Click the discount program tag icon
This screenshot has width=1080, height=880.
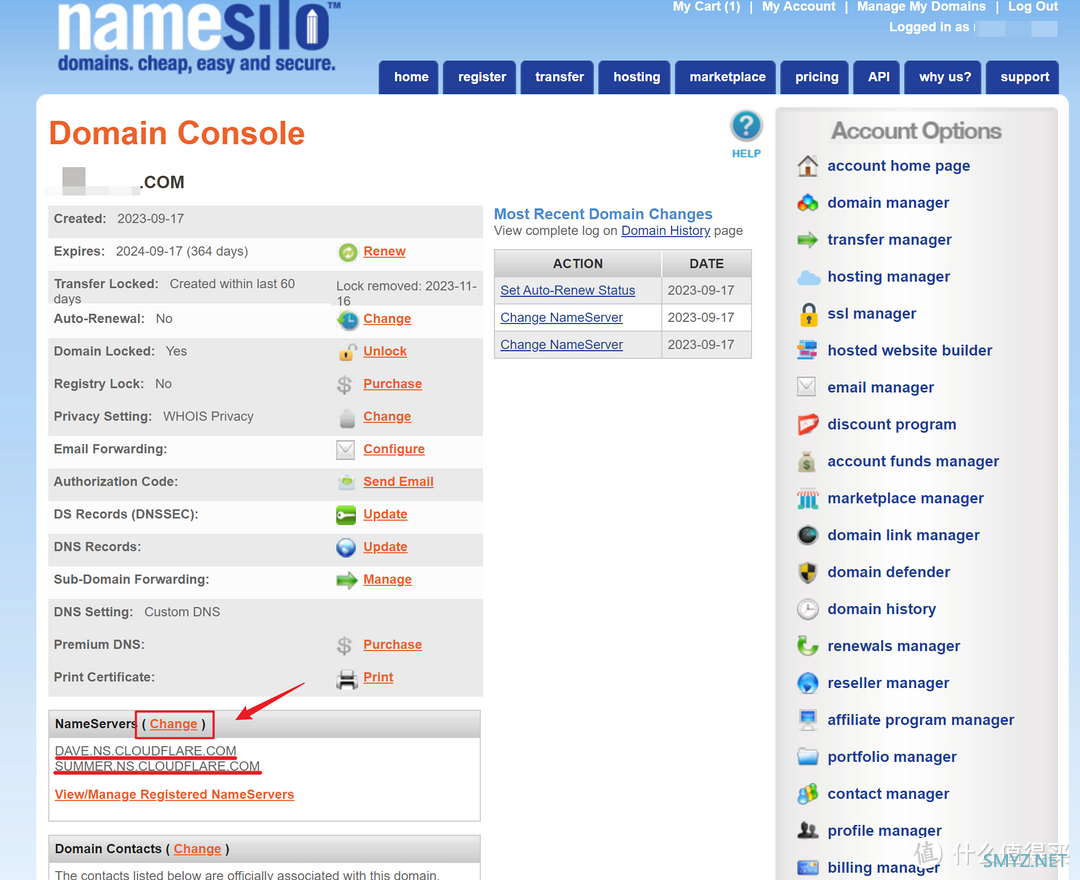(807, 425)
